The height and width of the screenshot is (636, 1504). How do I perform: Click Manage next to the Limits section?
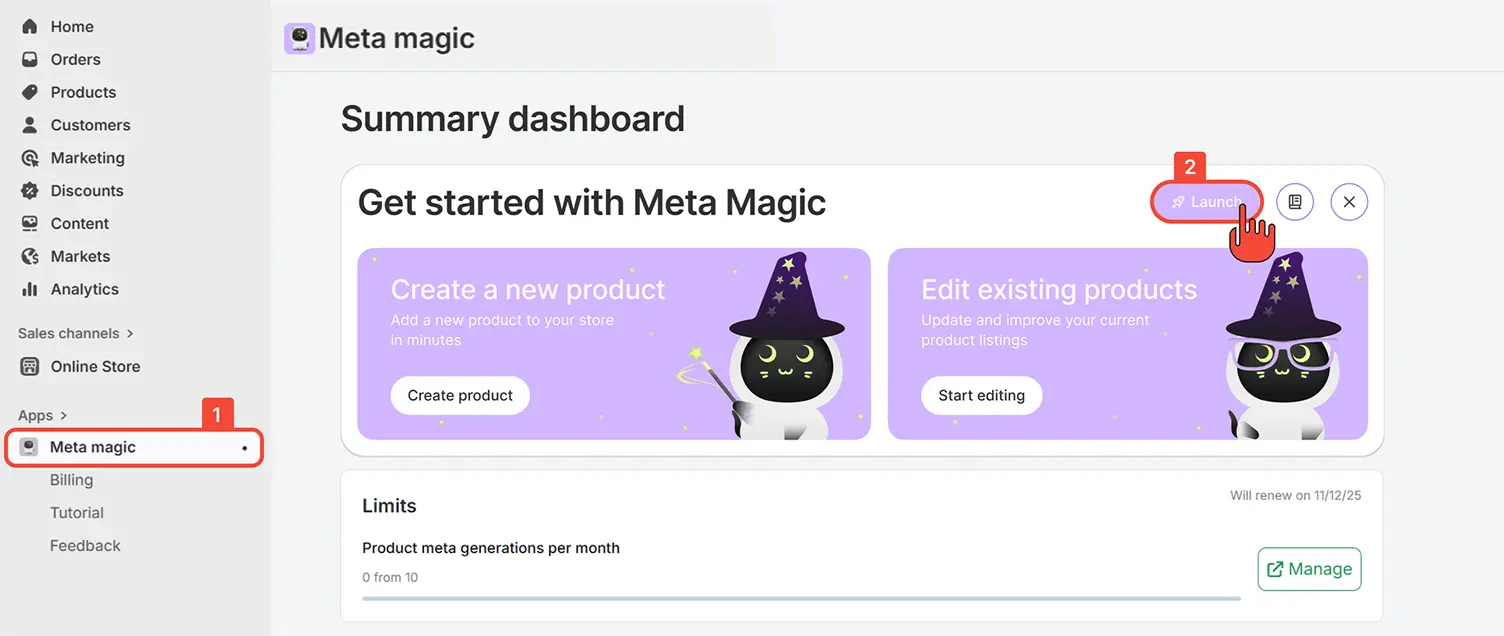click(x=1309, y=568)
